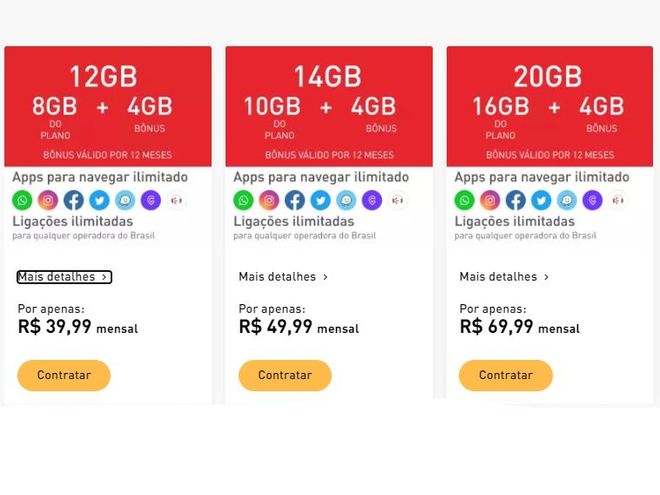This screenshot has width=660, height=495.
Task: Click the Waze icon in the 12GB plan
Action: 125,200
